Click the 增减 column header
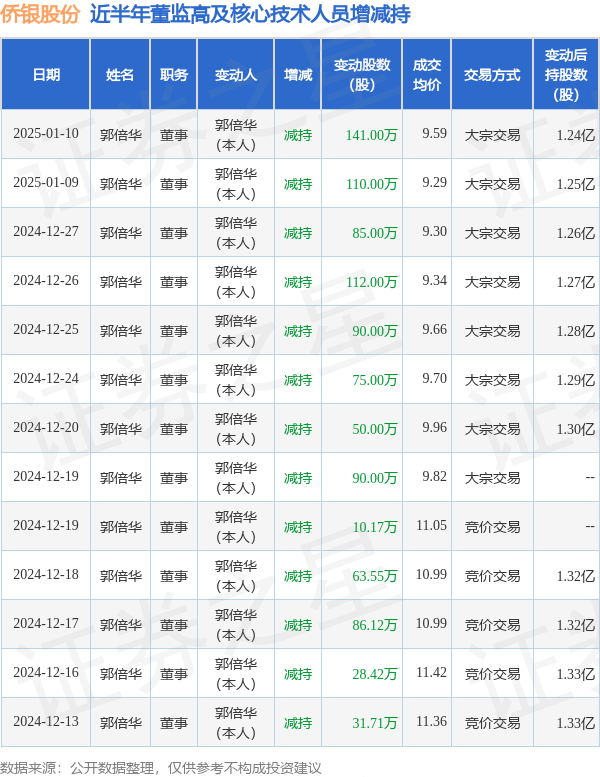 298,75
